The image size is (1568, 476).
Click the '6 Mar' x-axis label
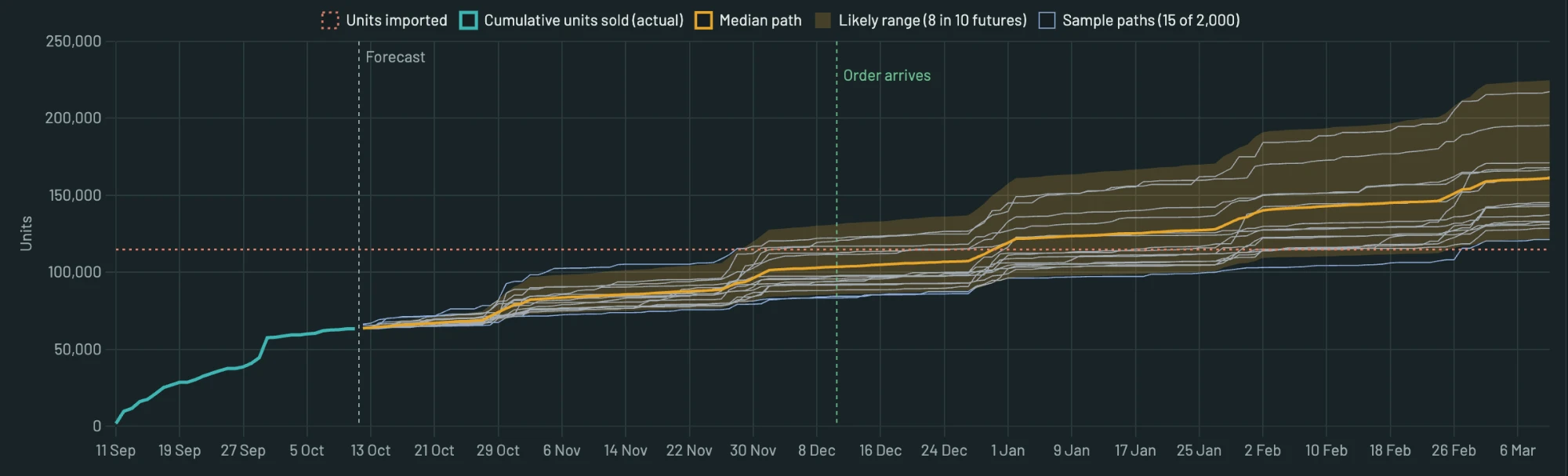1517,451
